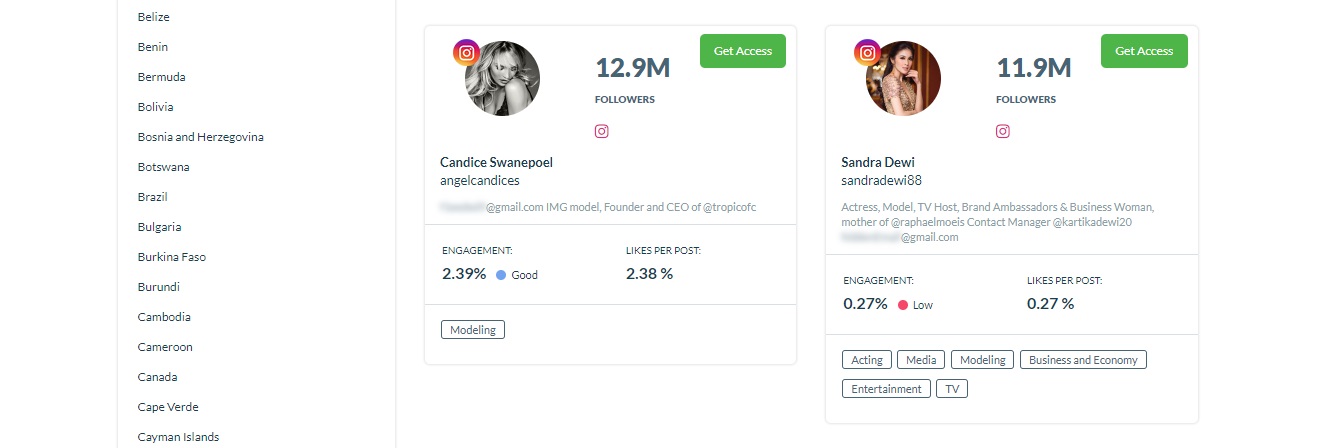The image size is (1340, 448).
Task: Open the Candice Swanepoel profile name
Action: [x=496, y=162]
